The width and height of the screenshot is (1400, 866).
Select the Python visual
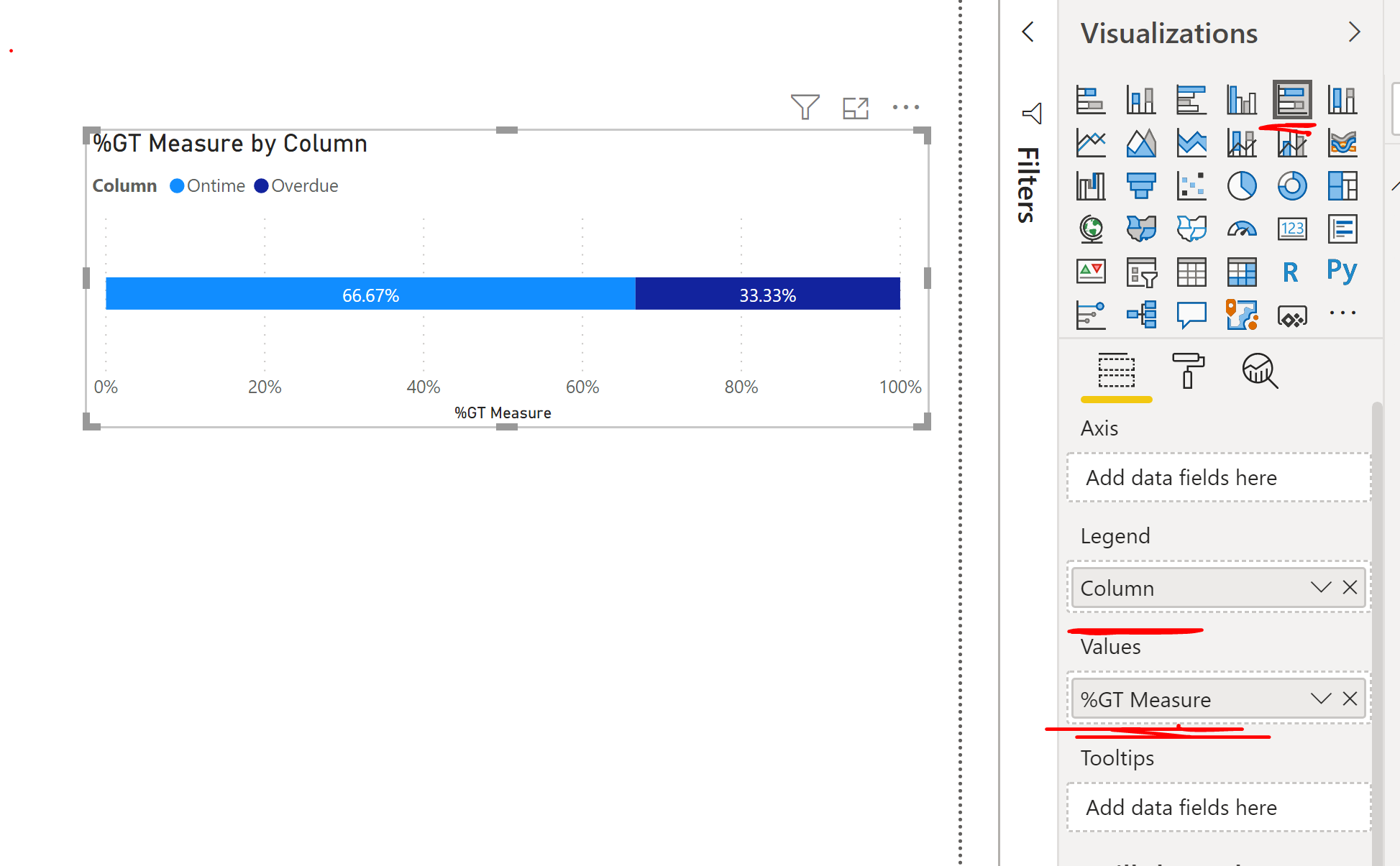pyautogui.click(x=1342, y=271)
